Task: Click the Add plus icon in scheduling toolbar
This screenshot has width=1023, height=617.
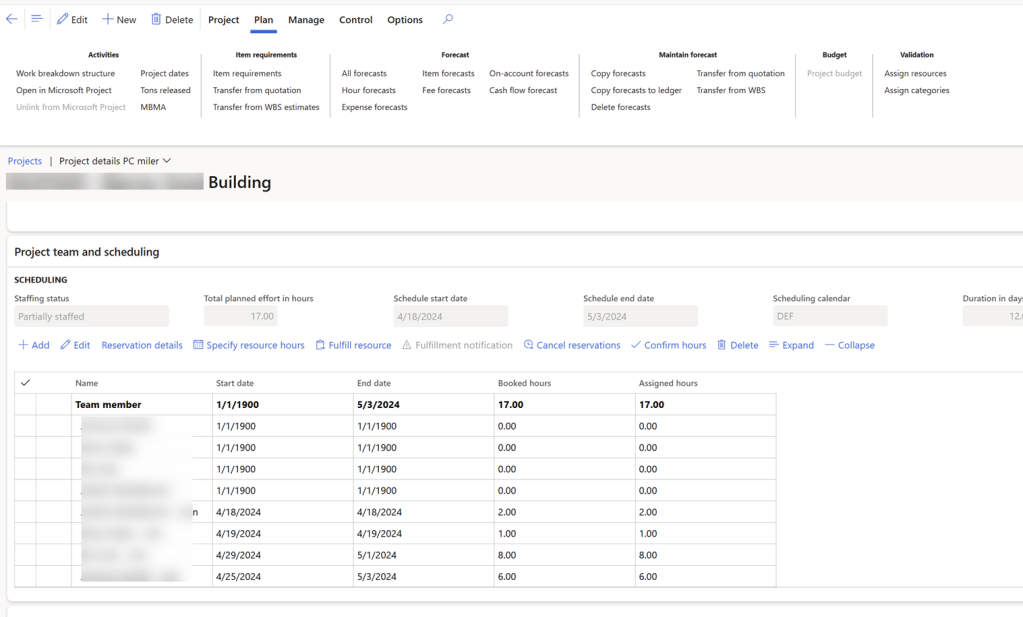Action: (x=23, y=345)
